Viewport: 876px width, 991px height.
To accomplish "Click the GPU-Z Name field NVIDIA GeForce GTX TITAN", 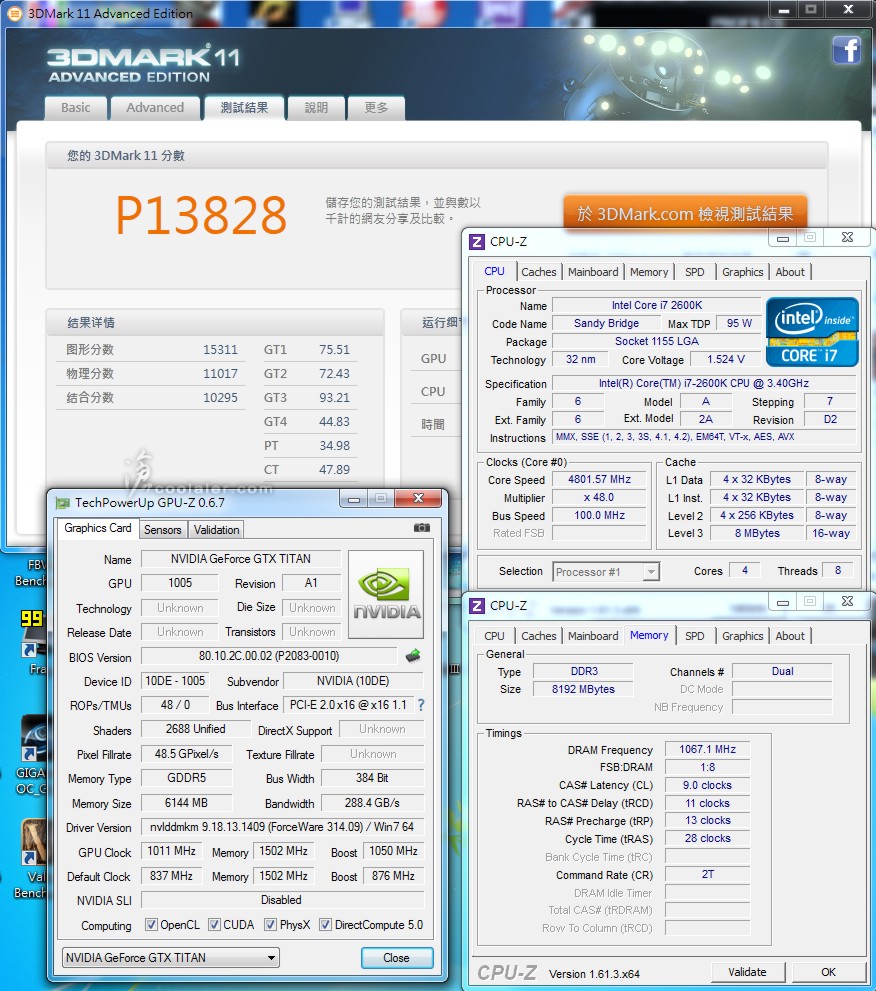I will (x=241, y=559).
